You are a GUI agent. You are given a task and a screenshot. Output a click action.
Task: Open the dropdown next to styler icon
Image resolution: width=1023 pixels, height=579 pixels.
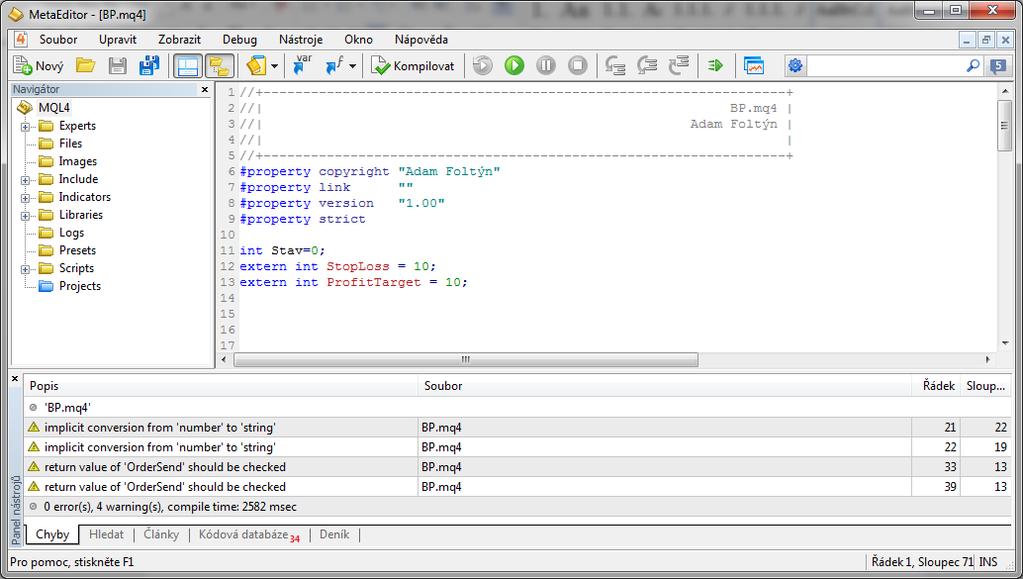(x=275, y=66)
